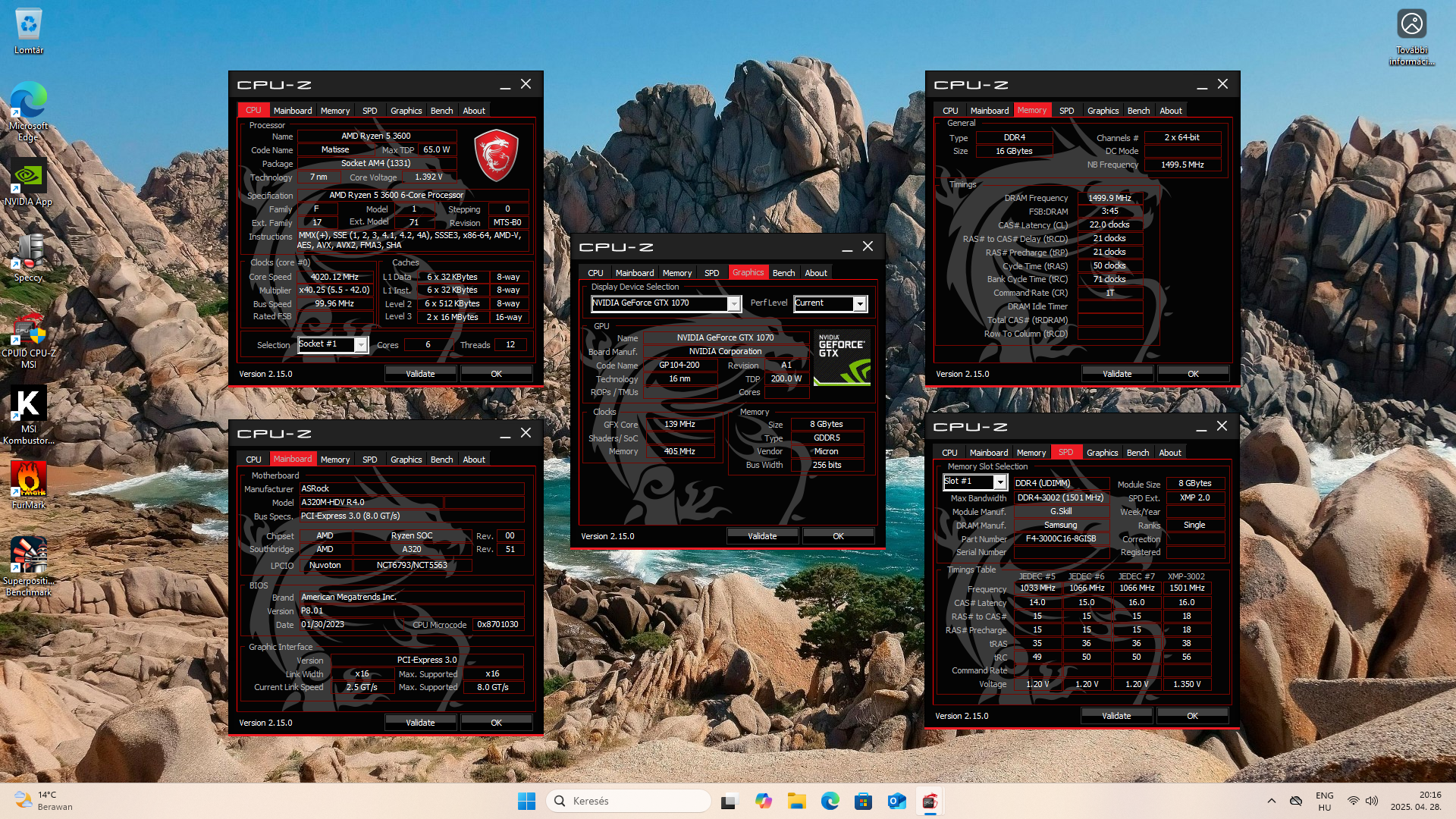
Task: Open the weather widget showing 14°C
Action: click(44, 801)
